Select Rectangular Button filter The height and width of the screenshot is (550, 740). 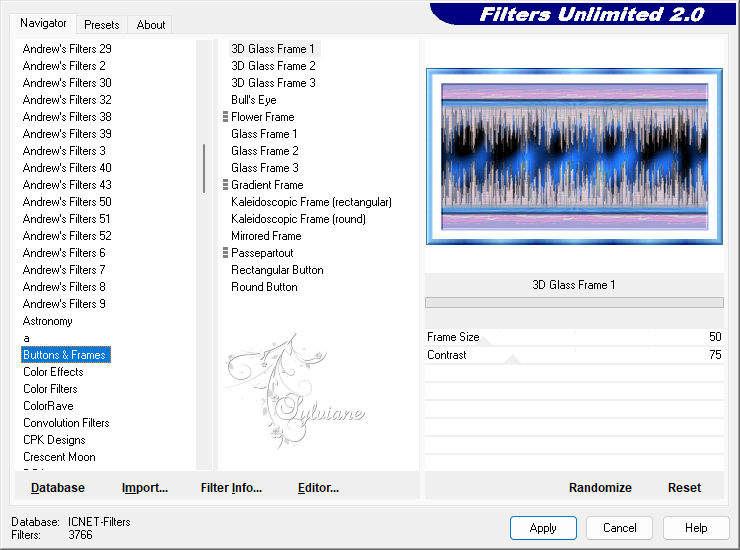point(277,270)
